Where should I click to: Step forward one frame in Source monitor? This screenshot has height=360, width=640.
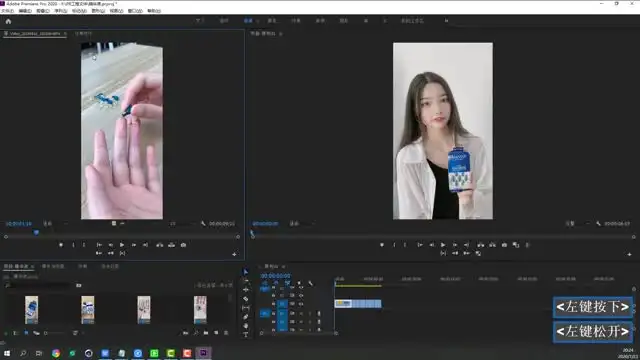134,245
